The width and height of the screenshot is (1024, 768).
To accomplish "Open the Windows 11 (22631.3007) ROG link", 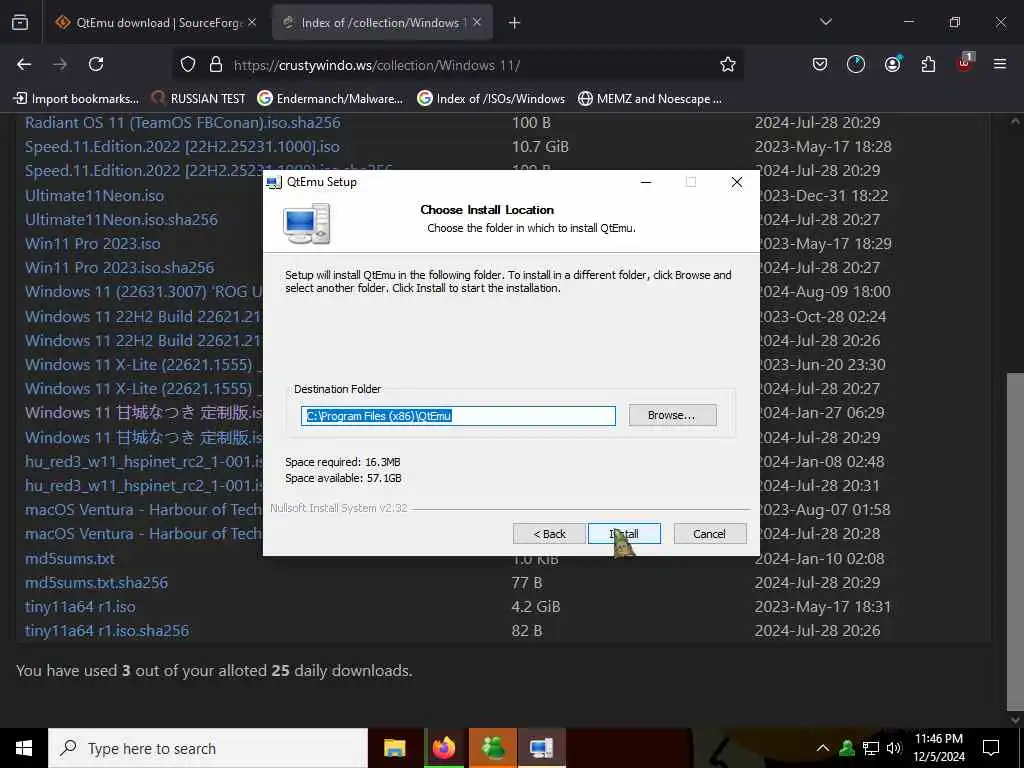I will pyautogui.click(x=144, y=292).
